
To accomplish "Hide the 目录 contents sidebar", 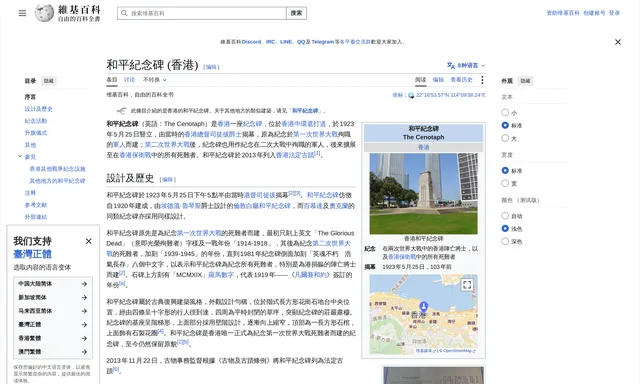I will pos(49,81).
